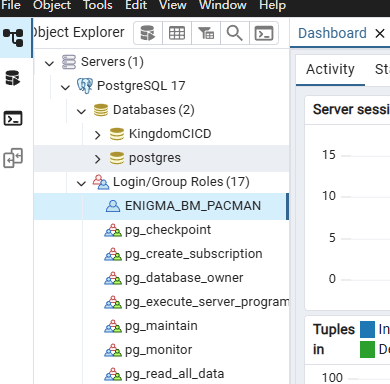The height and width of the screenshot is (384, 390).
Task: Open the Window menu
Action: click(223, 5)
